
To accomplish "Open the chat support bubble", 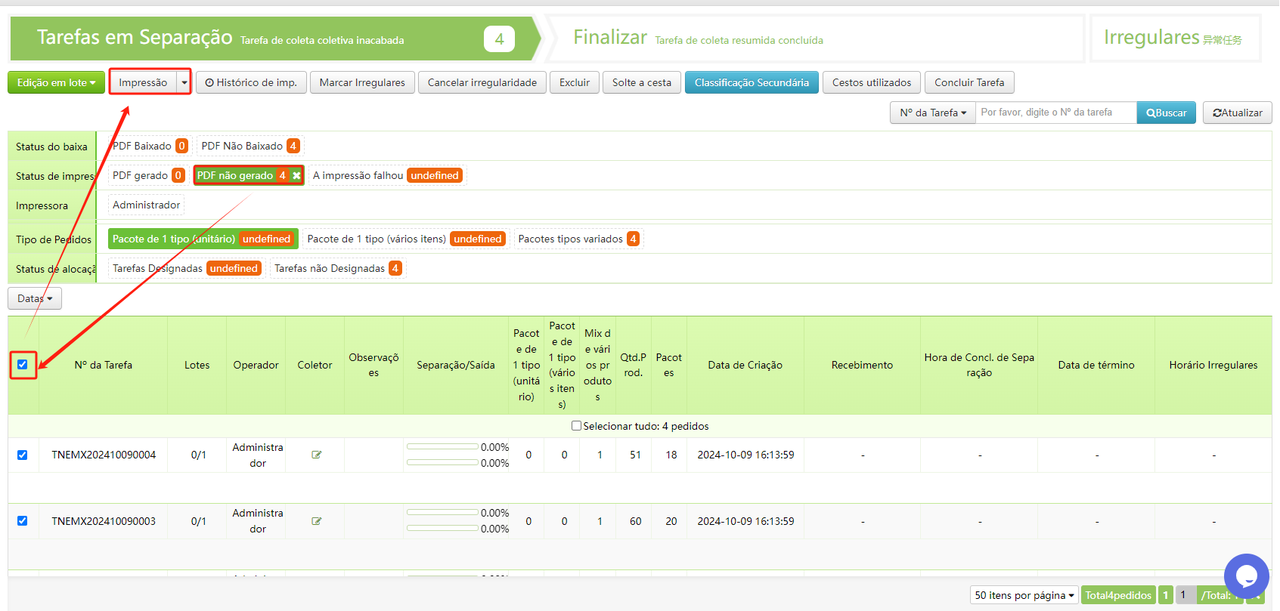I will click(1246, 576).
